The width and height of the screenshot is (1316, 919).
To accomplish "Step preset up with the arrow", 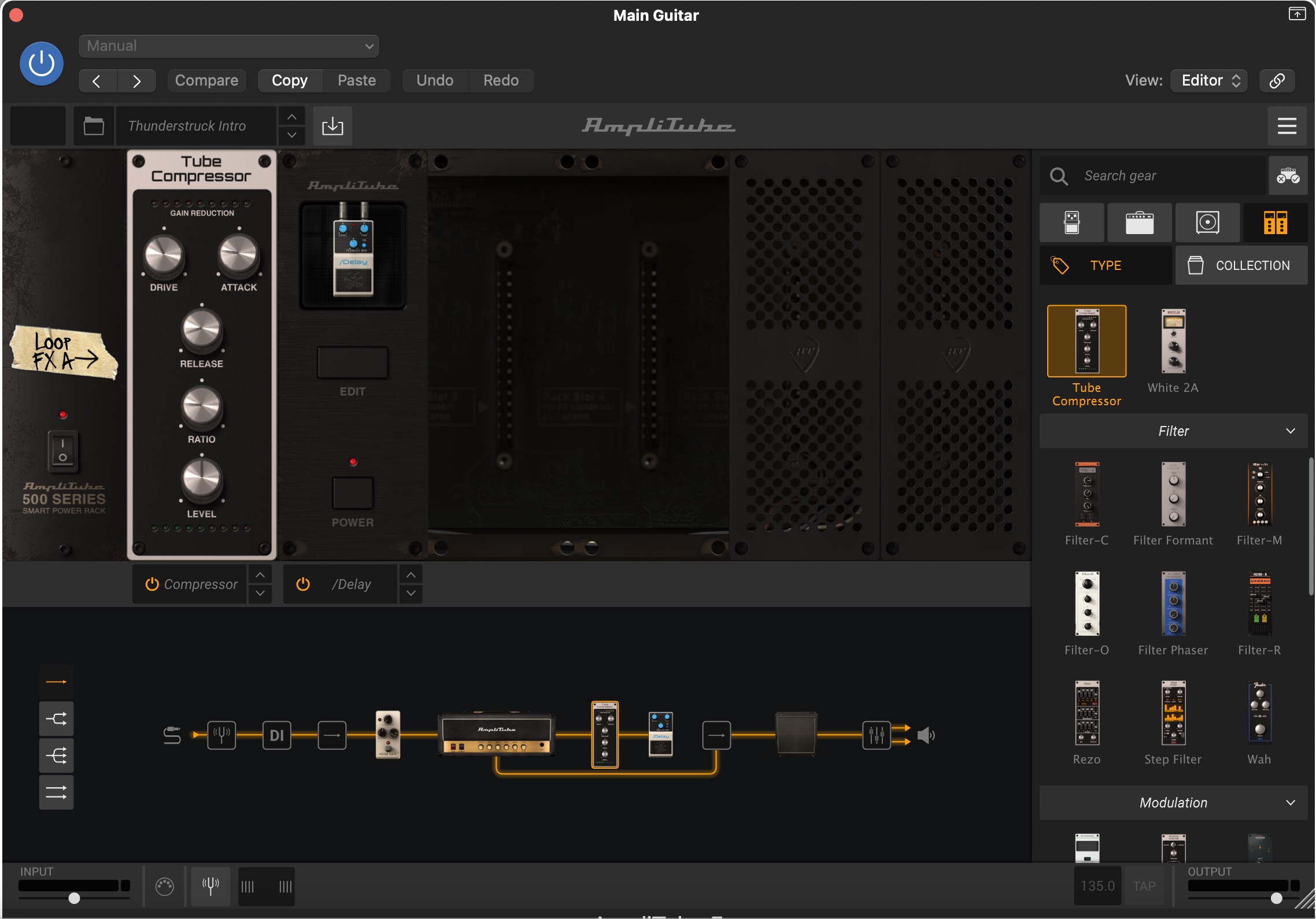I will 292,116.
